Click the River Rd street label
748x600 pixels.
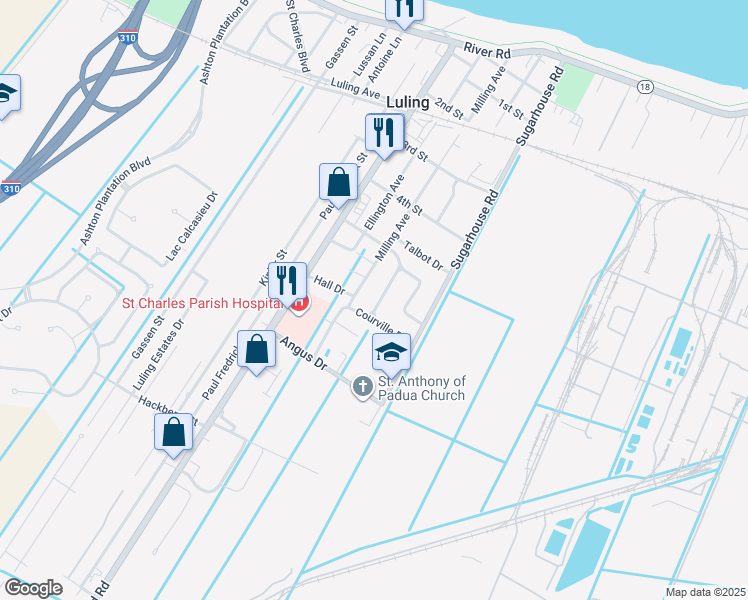click(x=487, y=51)
